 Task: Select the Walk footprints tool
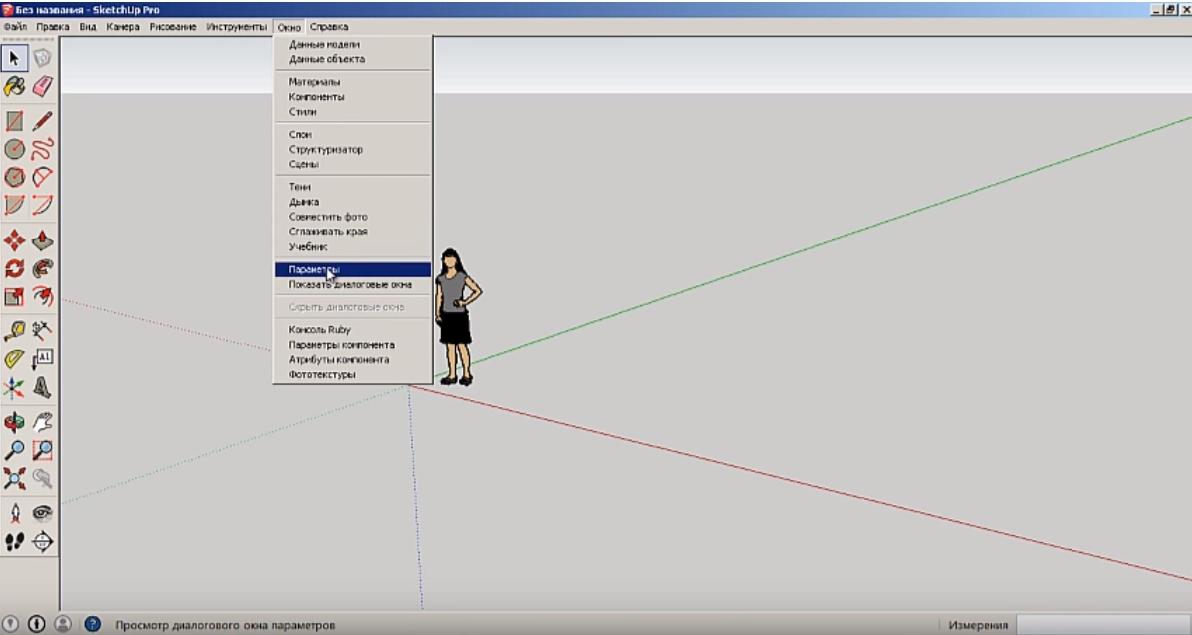(15, 542)
